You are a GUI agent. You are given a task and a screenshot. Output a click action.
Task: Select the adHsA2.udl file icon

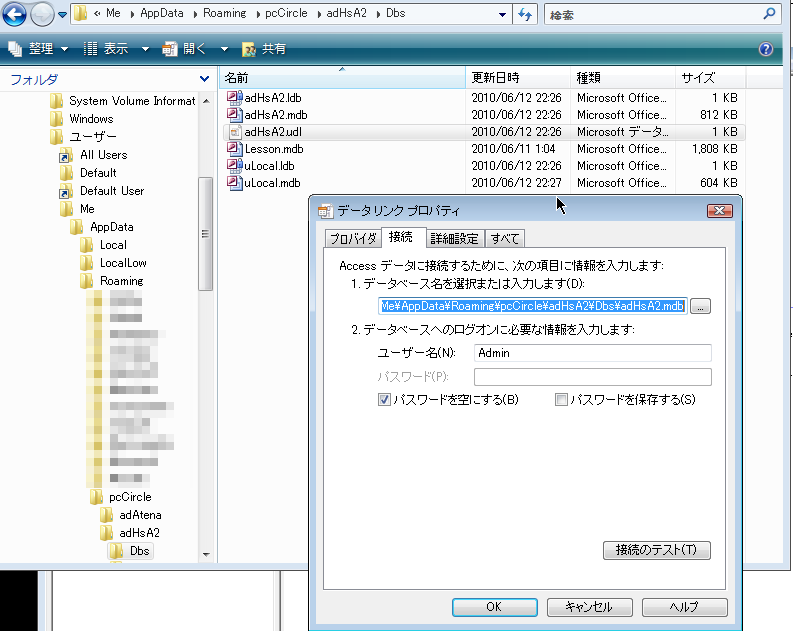click(x=234, y=132)
